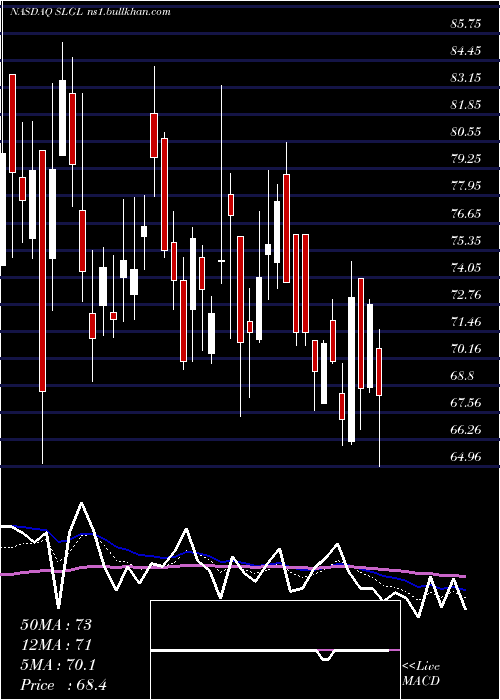Click the 74.05 price axis label
This screenshot has width=500, height=700.
click(x=466, y=267)
